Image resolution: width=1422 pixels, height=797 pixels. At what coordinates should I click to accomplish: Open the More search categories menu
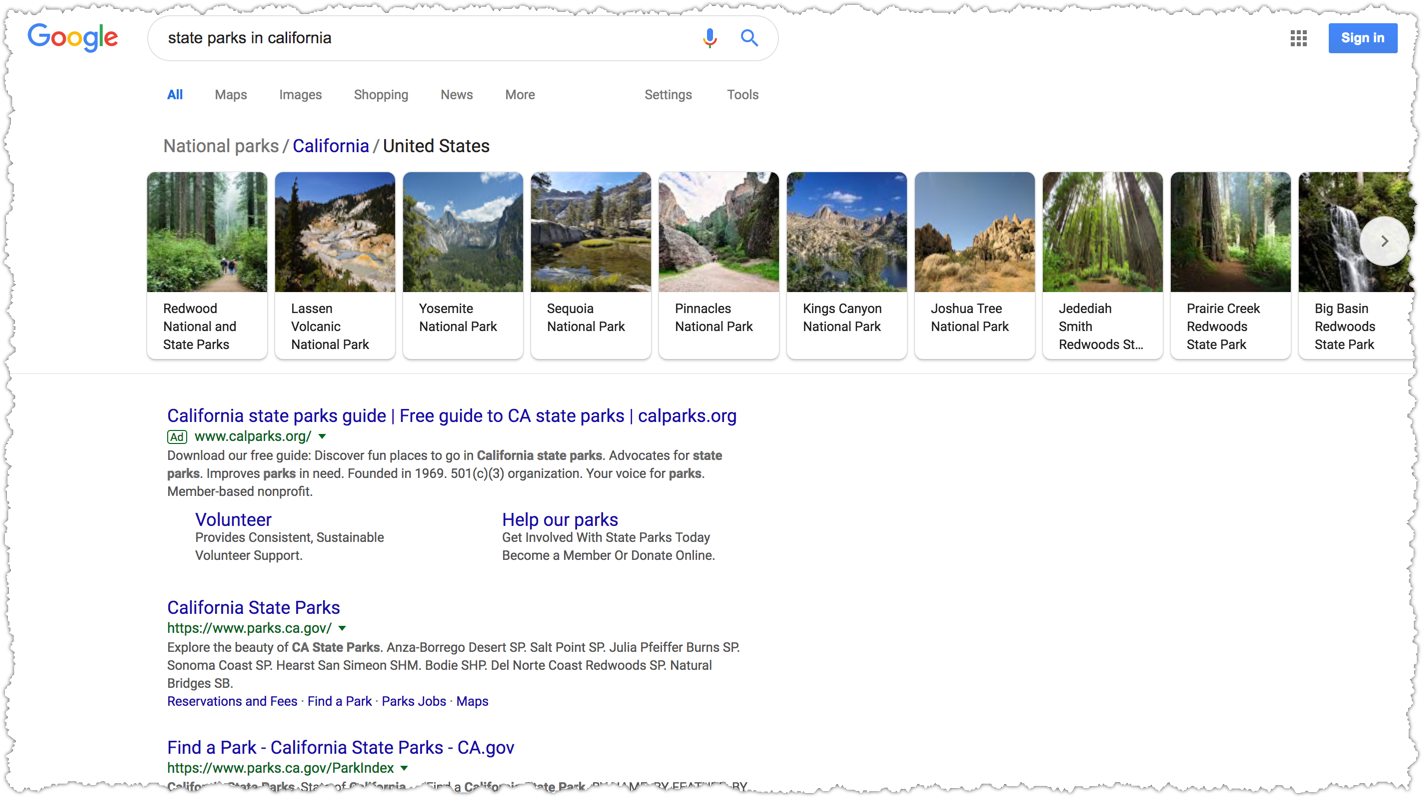click(520, 95)
